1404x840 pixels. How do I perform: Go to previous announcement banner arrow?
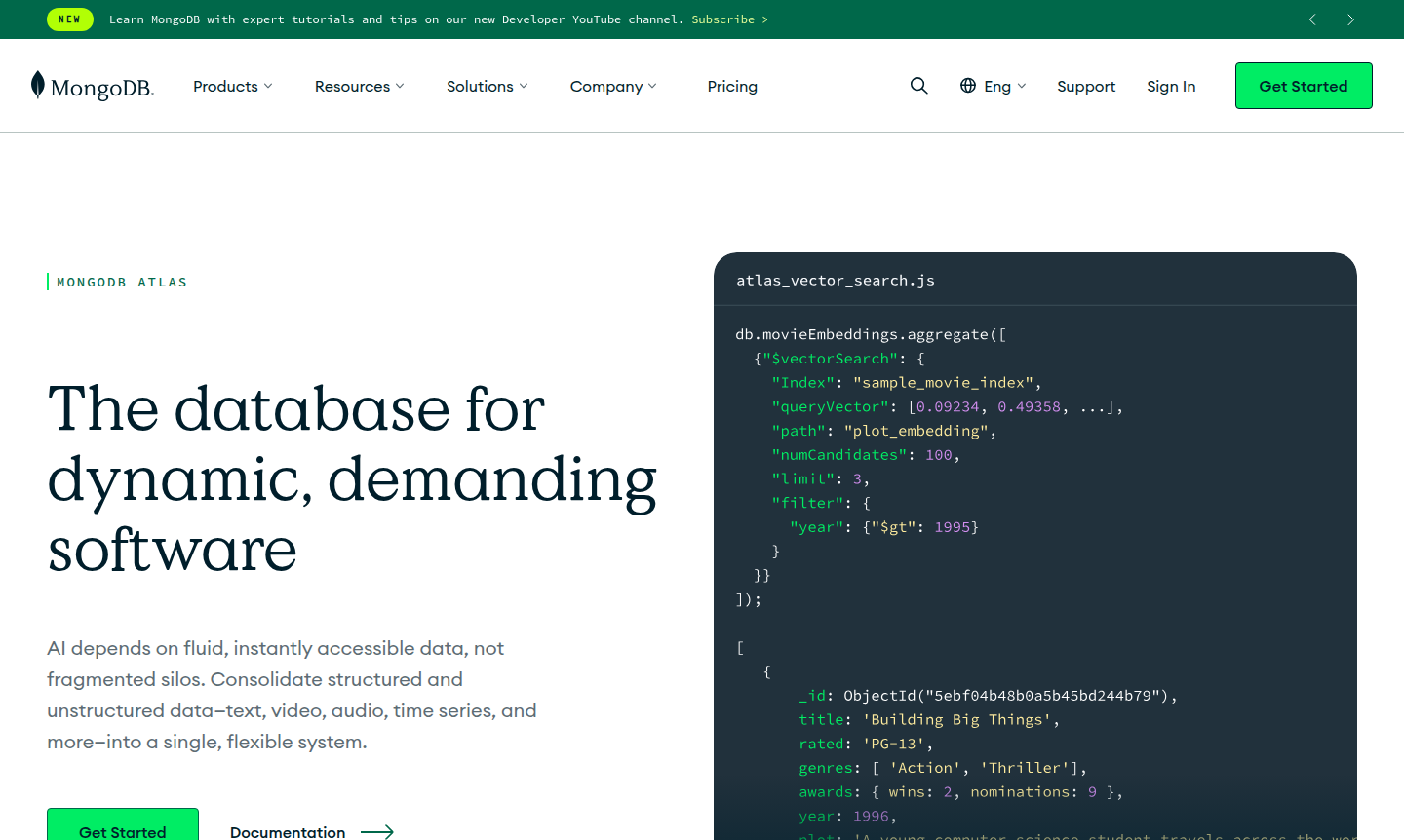pyautogui.click(x=1312, y=19)
